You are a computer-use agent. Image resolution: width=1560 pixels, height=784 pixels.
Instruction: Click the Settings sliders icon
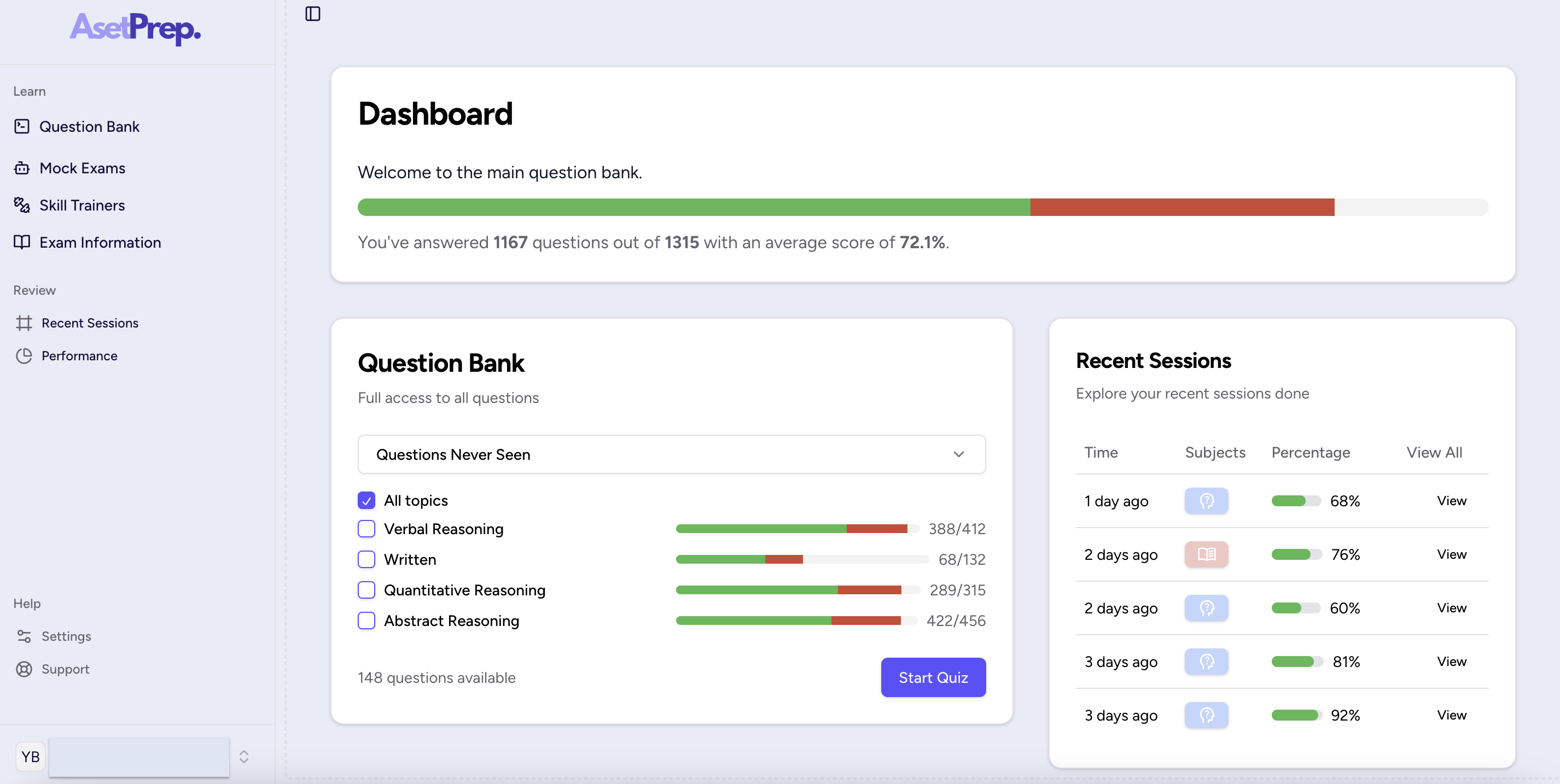[24, 636]
